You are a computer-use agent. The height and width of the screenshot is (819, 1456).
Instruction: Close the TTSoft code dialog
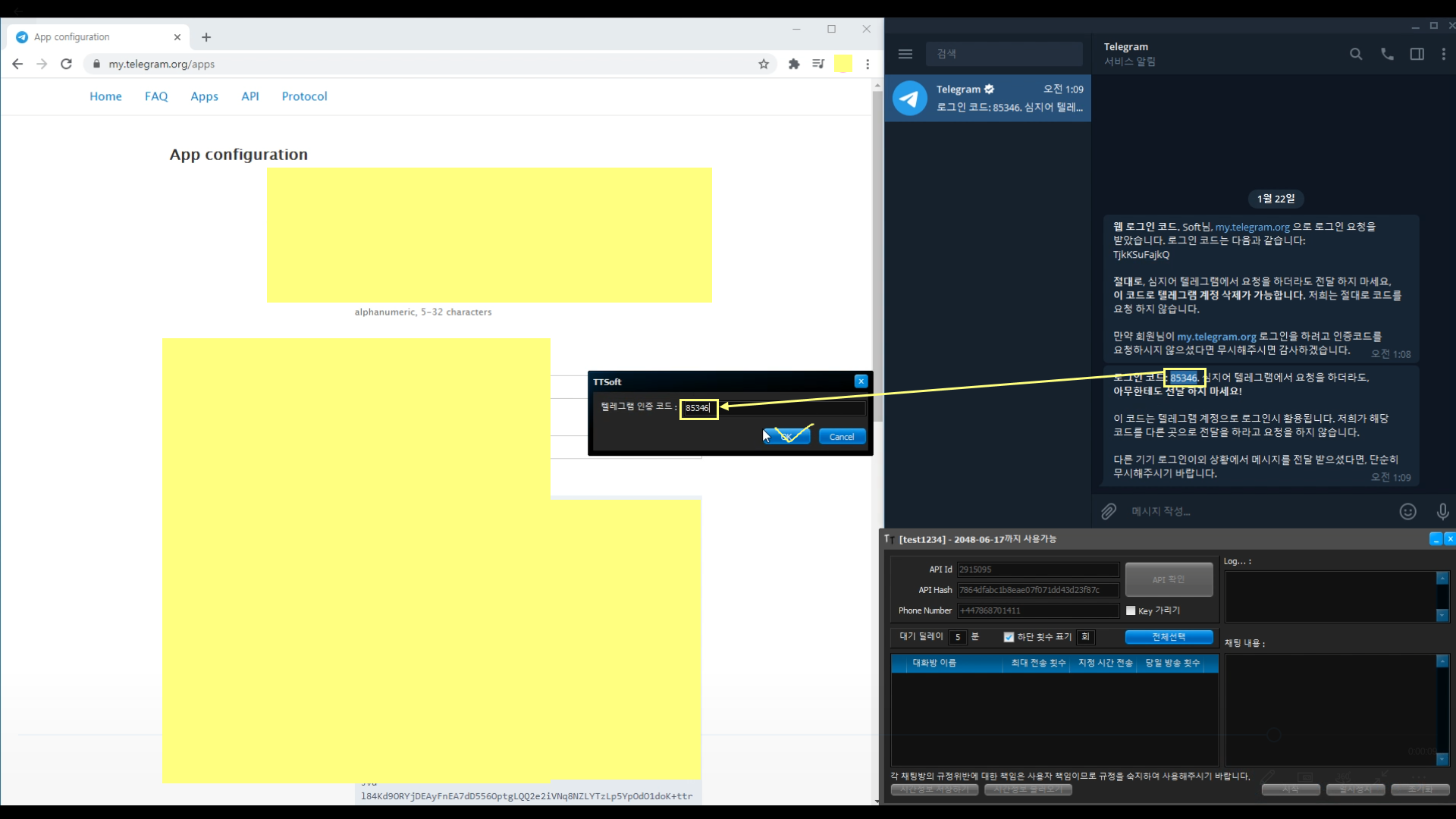point(861,381)
